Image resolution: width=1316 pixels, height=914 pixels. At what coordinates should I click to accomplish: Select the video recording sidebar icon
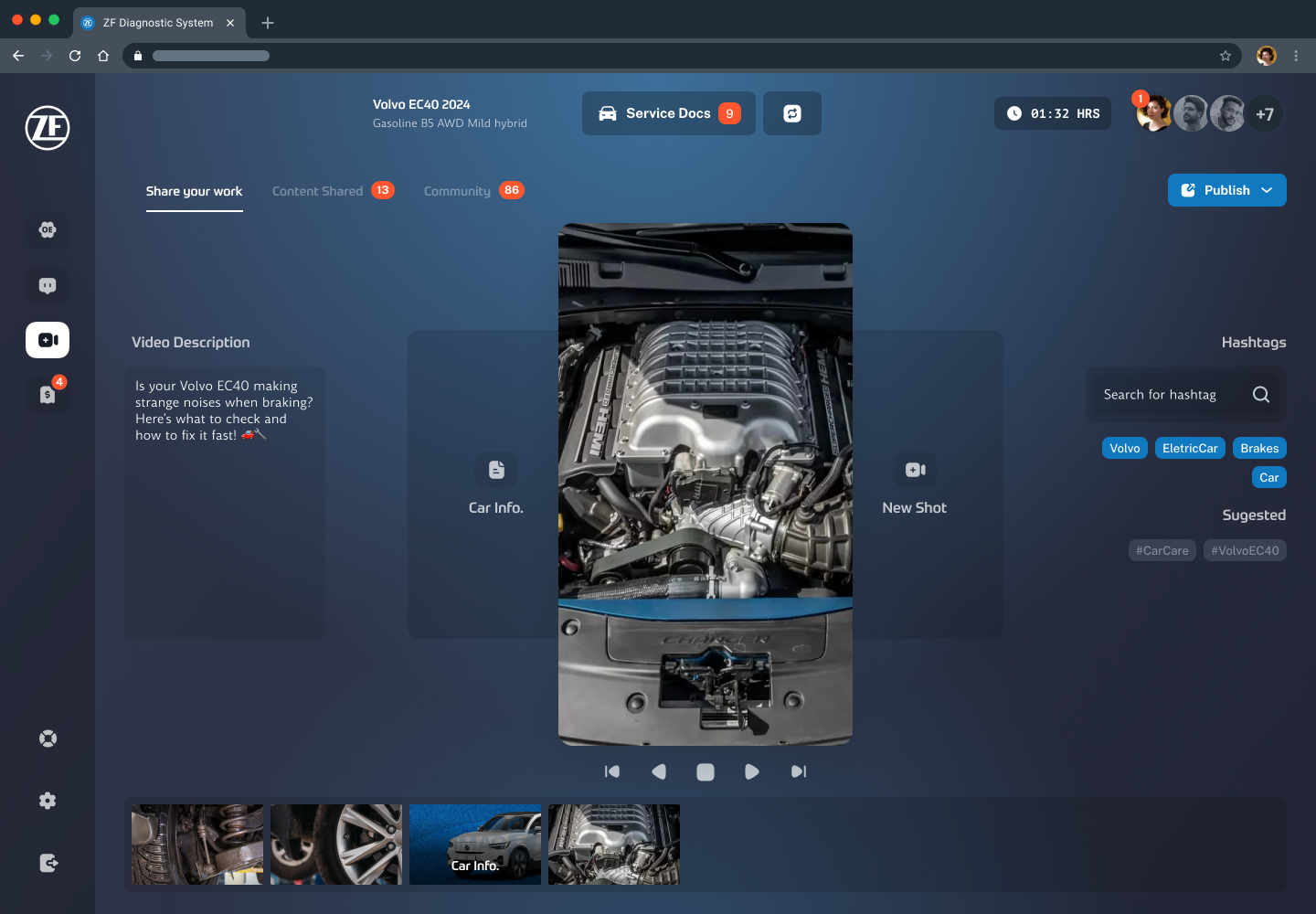point(48,340)
